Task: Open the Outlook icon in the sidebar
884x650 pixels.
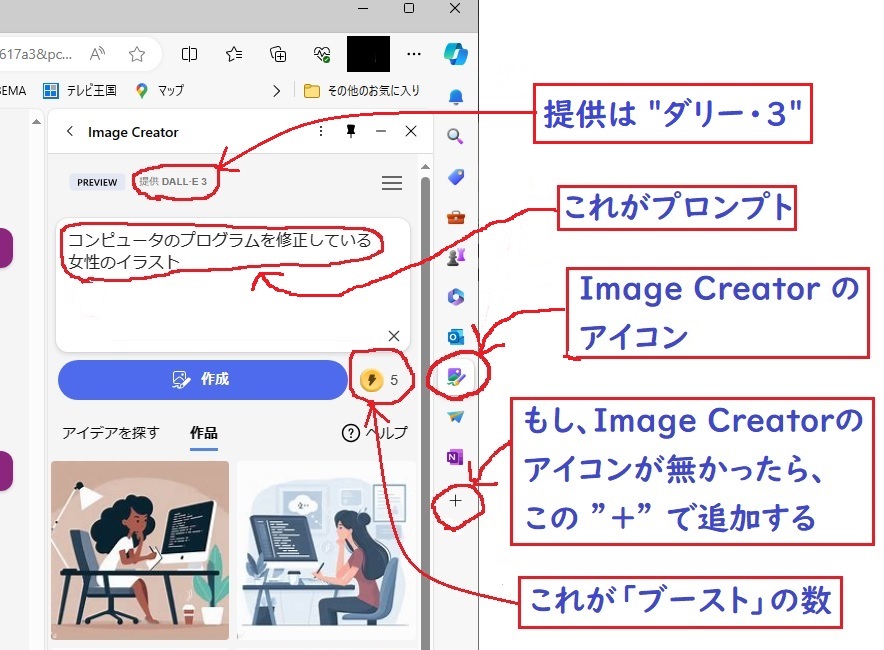Action: [456, 337]
